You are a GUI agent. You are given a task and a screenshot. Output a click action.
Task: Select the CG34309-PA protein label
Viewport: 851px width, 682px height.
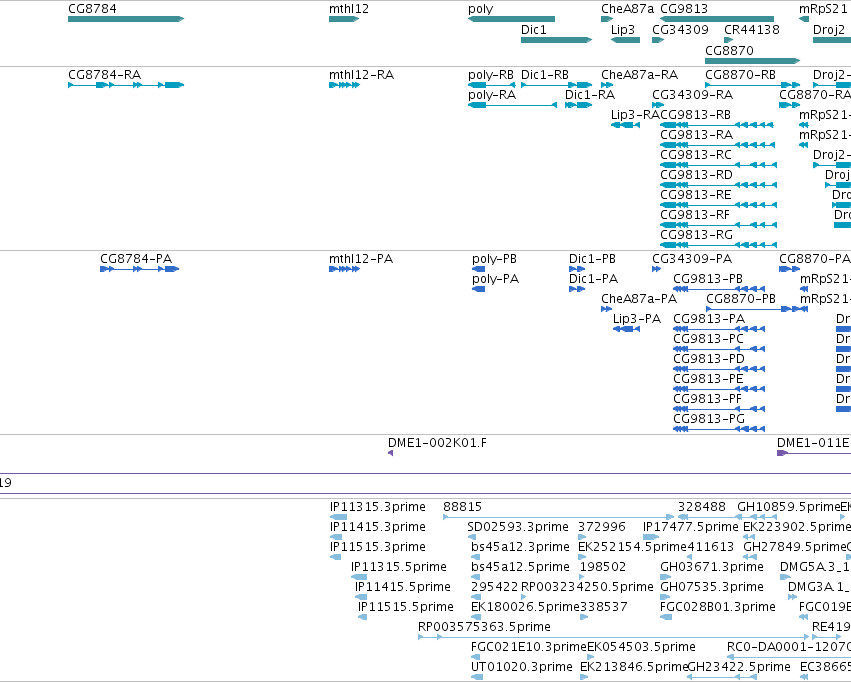[692, 259]
